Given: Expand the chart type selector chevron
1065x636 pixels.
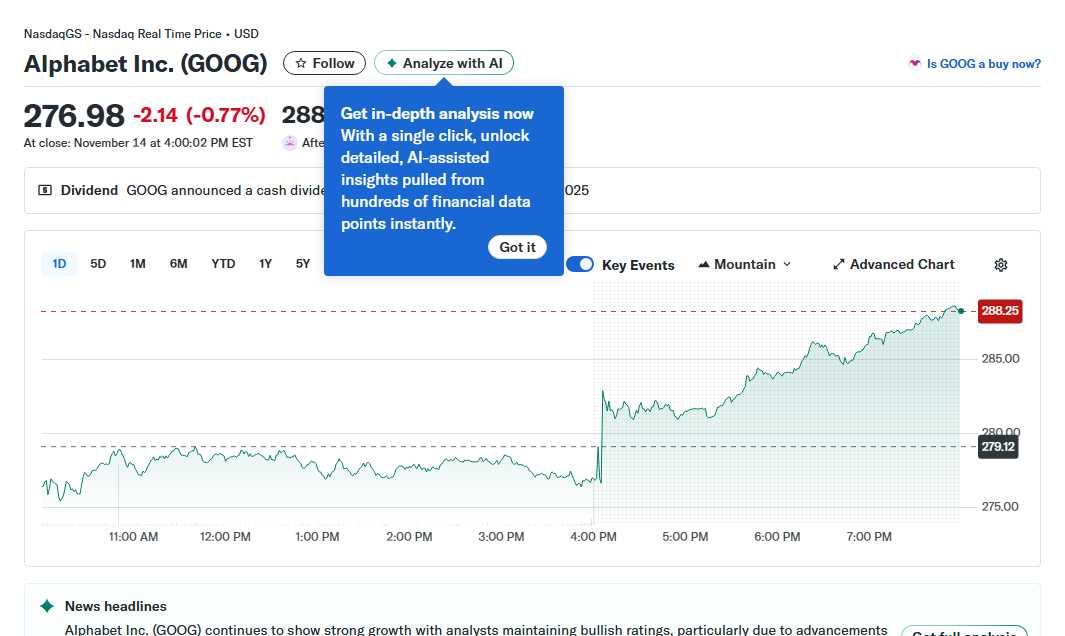Looking at the screenshot, I should click(785, 264).
